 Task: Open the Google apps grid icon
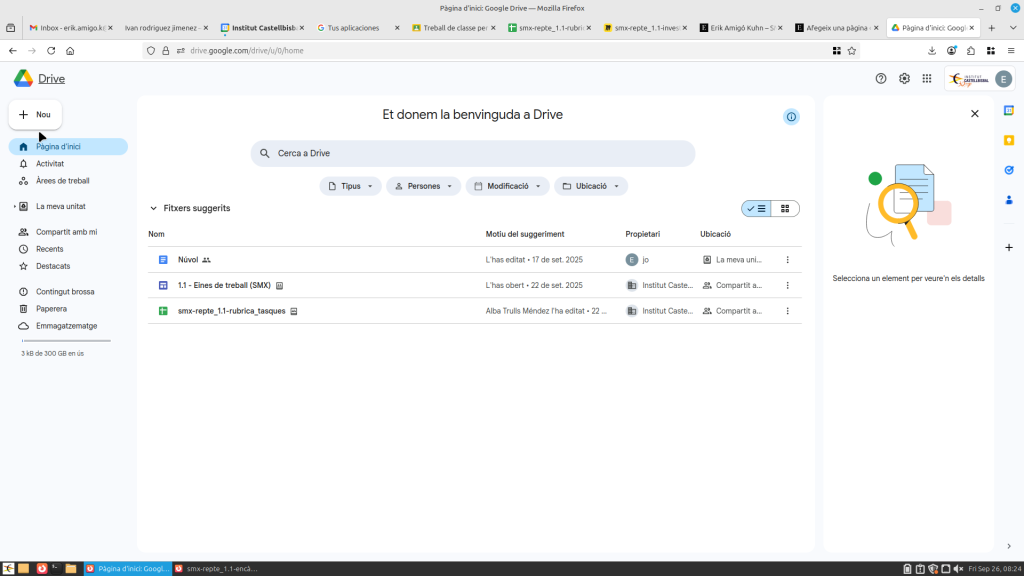coord(927,79)
